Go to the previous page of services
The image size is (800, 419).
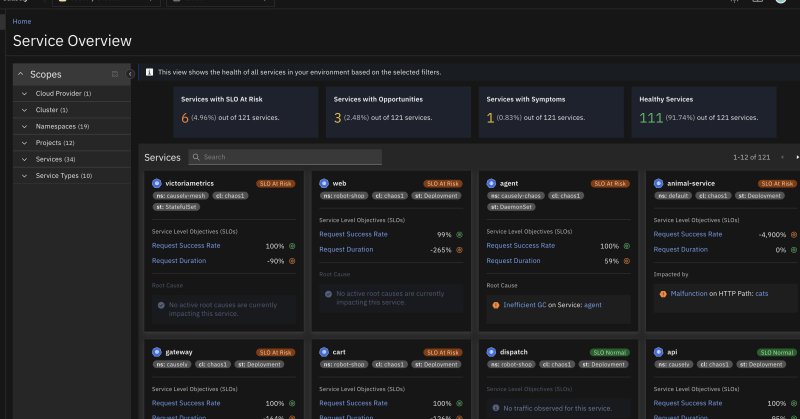tap(782, 157)
